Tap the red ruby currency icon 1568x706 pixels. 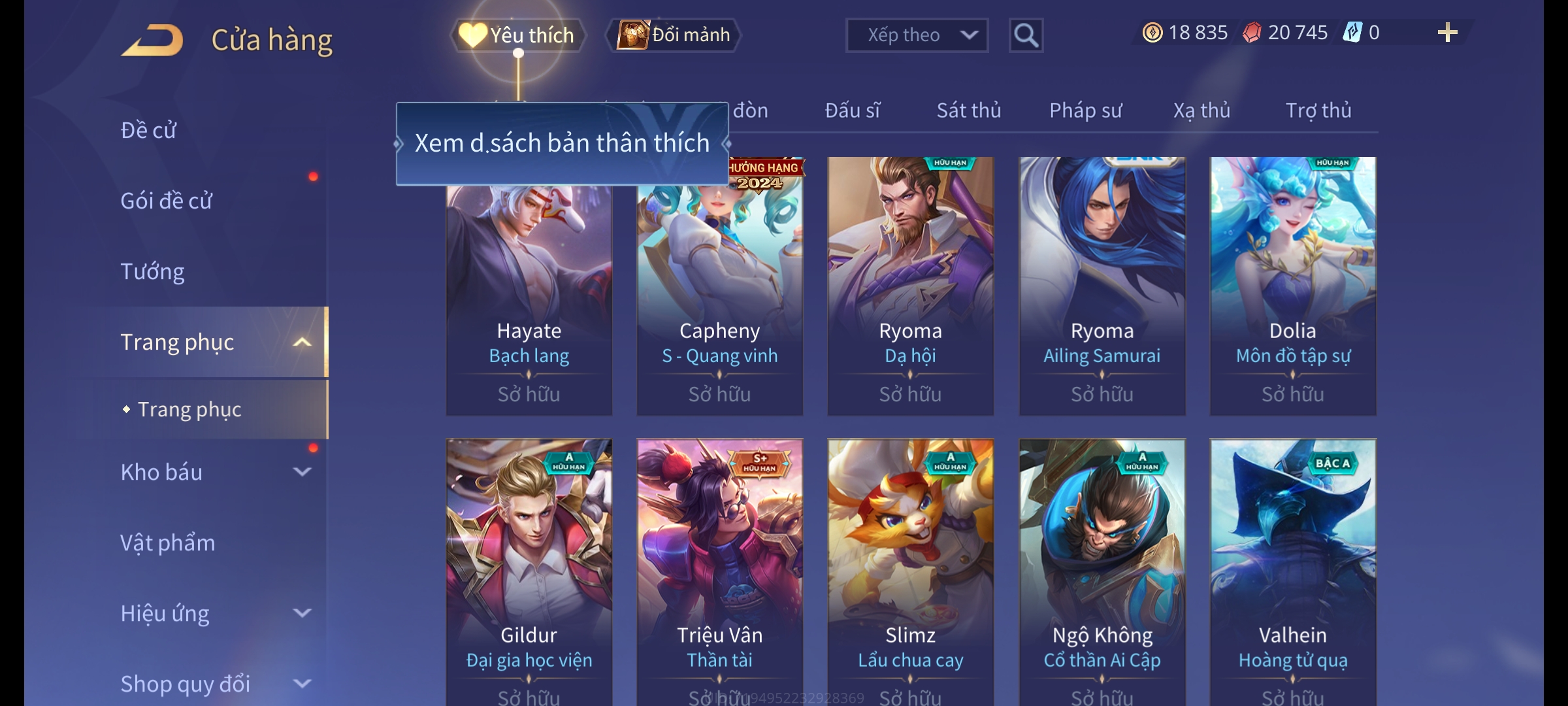coord(1252,33)
